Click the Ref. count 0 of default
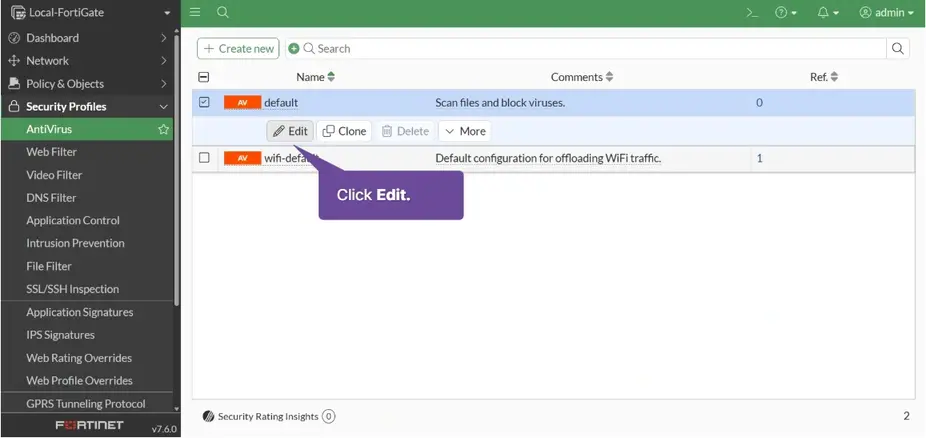This screenshot has height=438, width=926. pyautogui.click(x=759, y=103)
